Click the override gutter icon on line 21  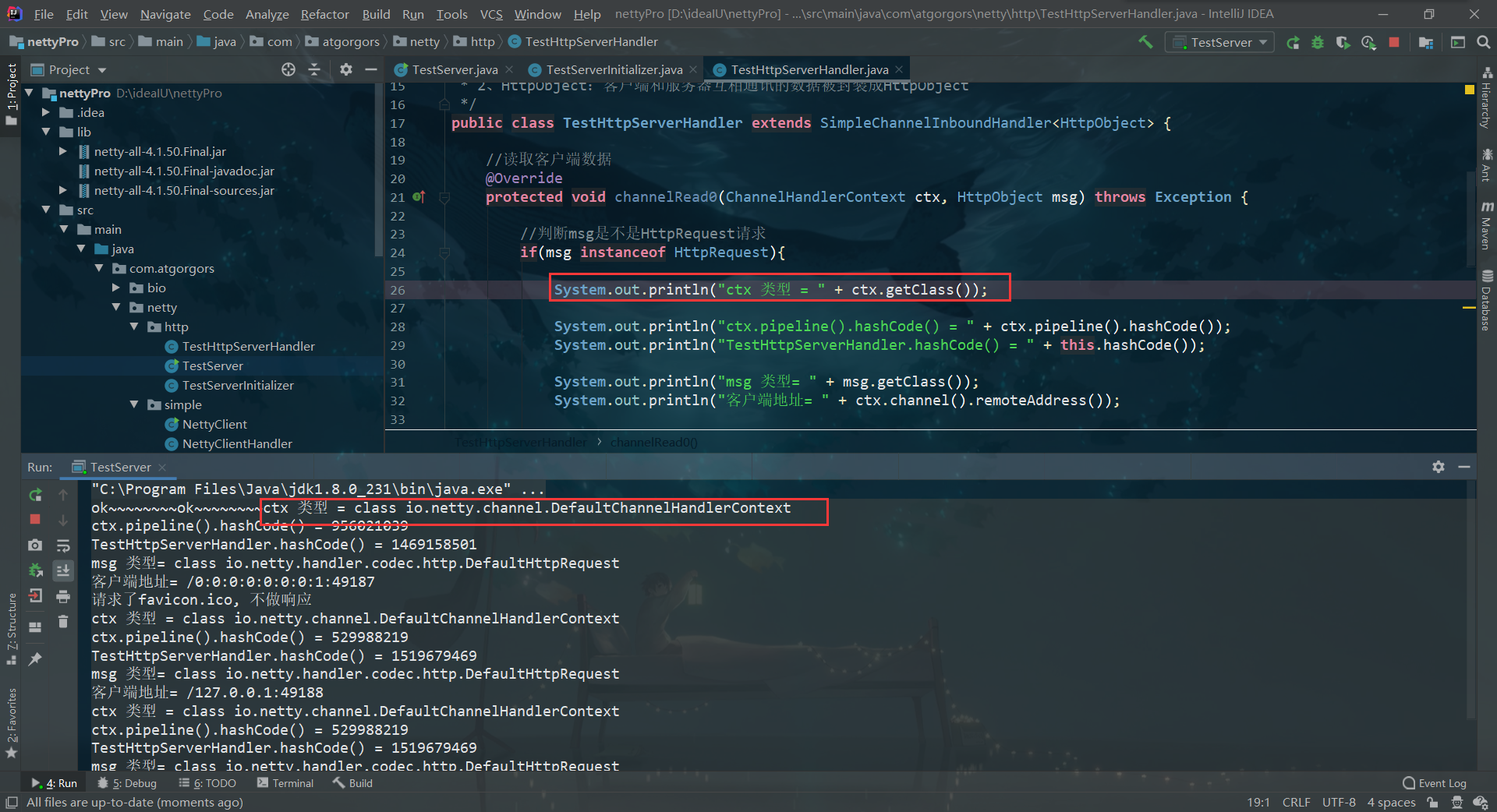419,197
